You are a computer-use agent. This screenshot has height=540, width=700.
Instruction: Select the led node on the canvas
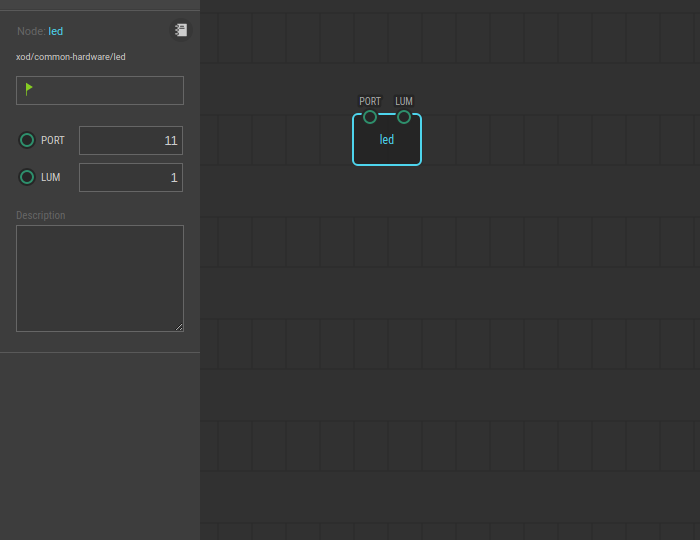(387, 145)
